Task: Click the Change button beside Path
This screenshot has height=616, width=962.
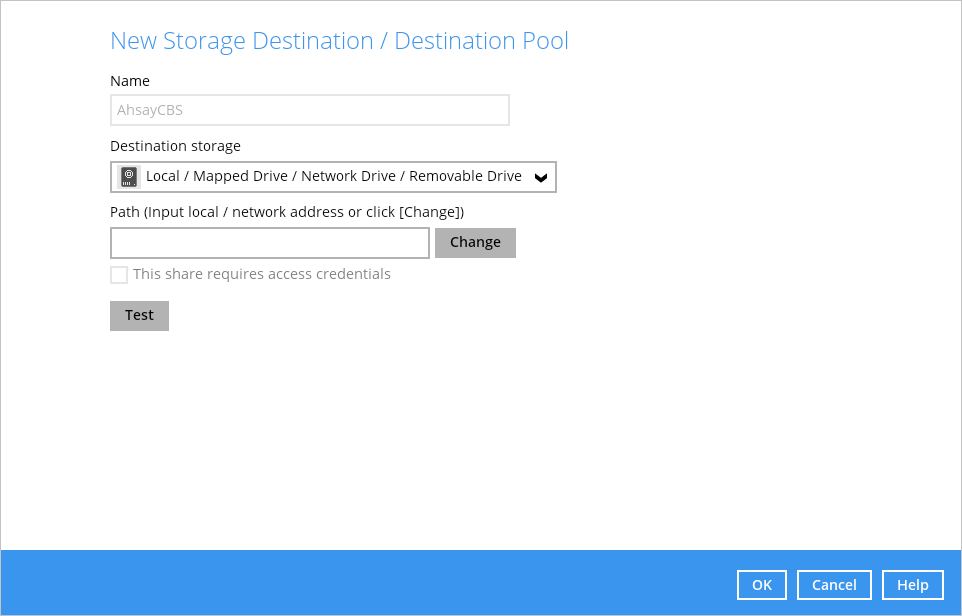Action: 475,243
